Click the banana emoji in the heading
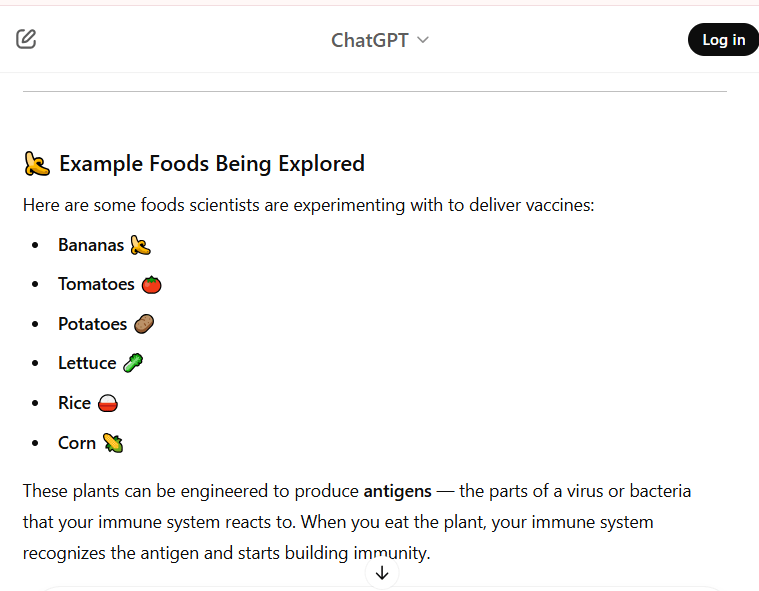This screenshot has height=591, width=759. point(37,164)
